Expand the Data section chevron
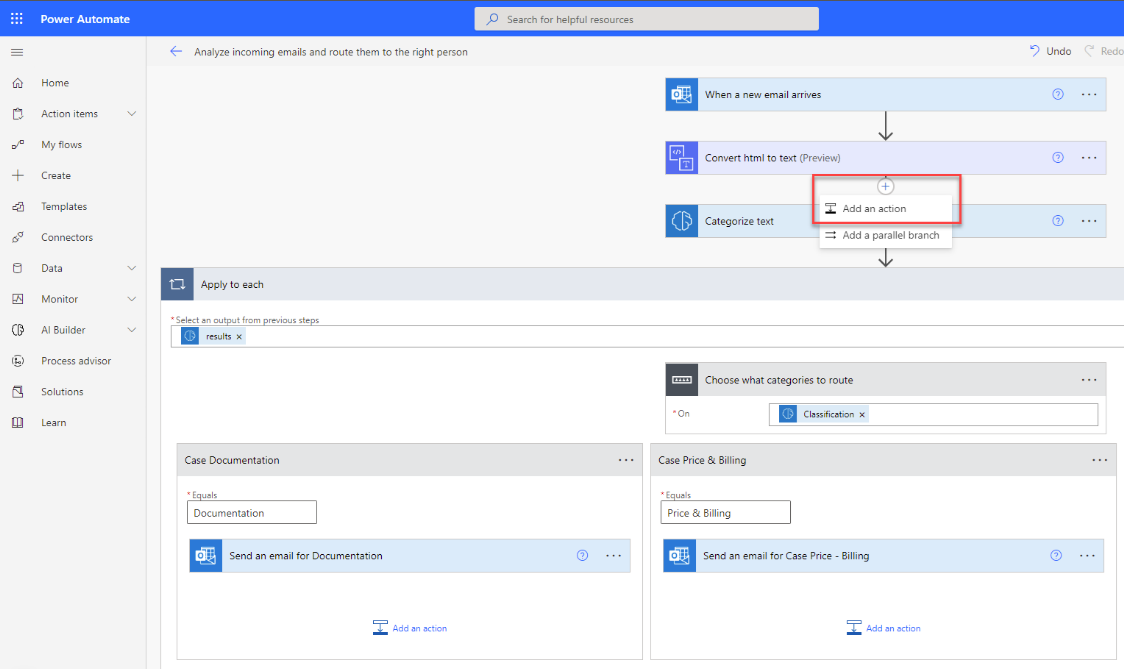Viewport: 1124px width, 669px height. coord(130,268)
